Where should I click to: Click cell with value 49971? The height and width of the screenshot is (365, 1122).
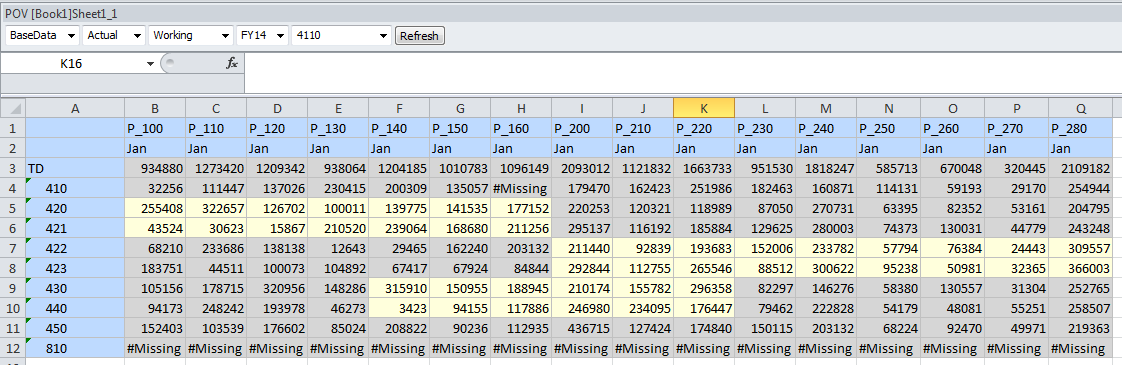coord(1016,328)
